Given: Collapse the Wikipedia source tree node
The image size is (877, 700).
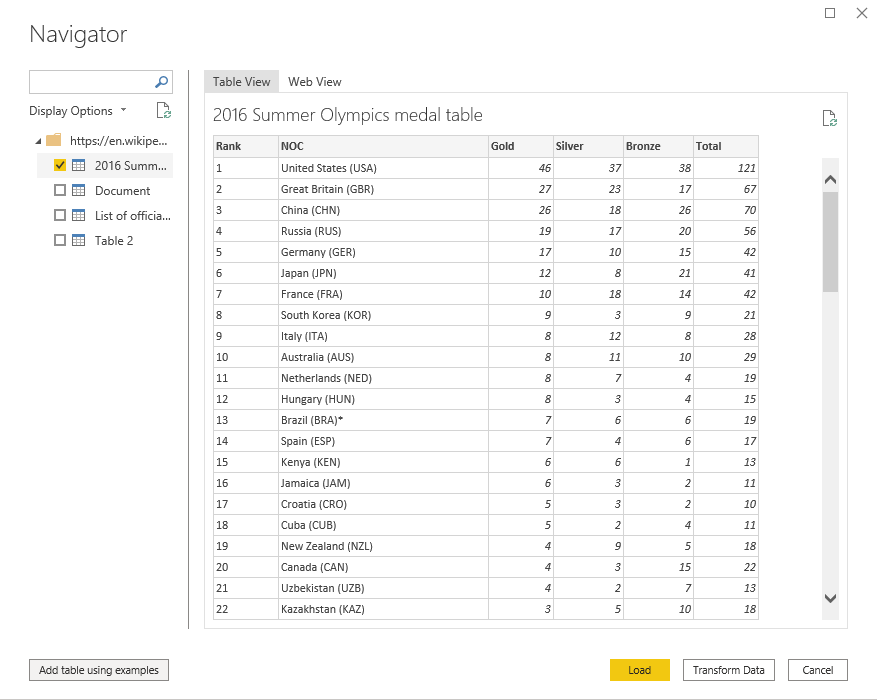Looking at the screenshot, I should pos(38,141).
